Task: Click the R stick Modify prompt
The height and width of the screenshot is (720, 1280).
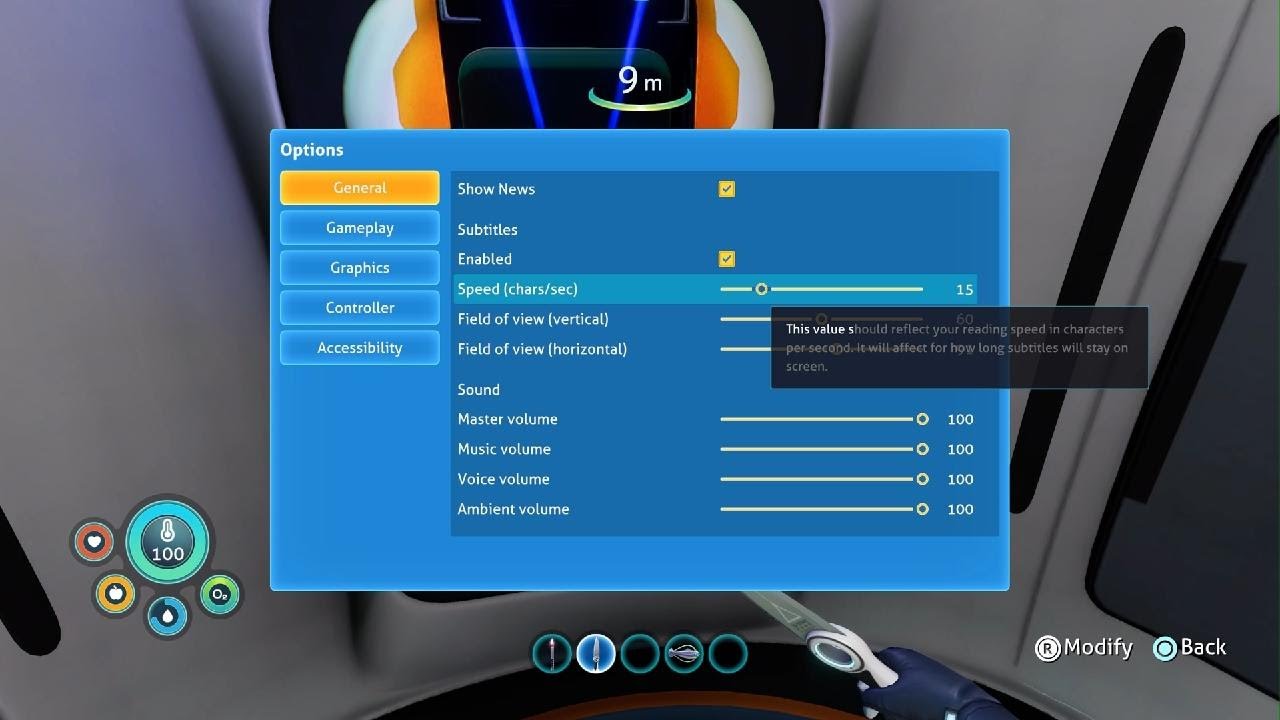Action: click(1084, 648)
